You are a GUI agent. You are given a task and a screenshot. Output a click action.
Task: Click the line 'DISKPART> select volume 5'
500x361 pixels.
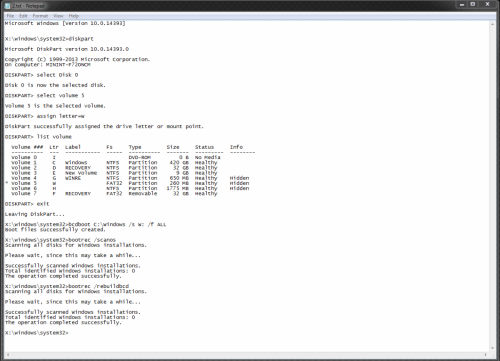(45, 96)
